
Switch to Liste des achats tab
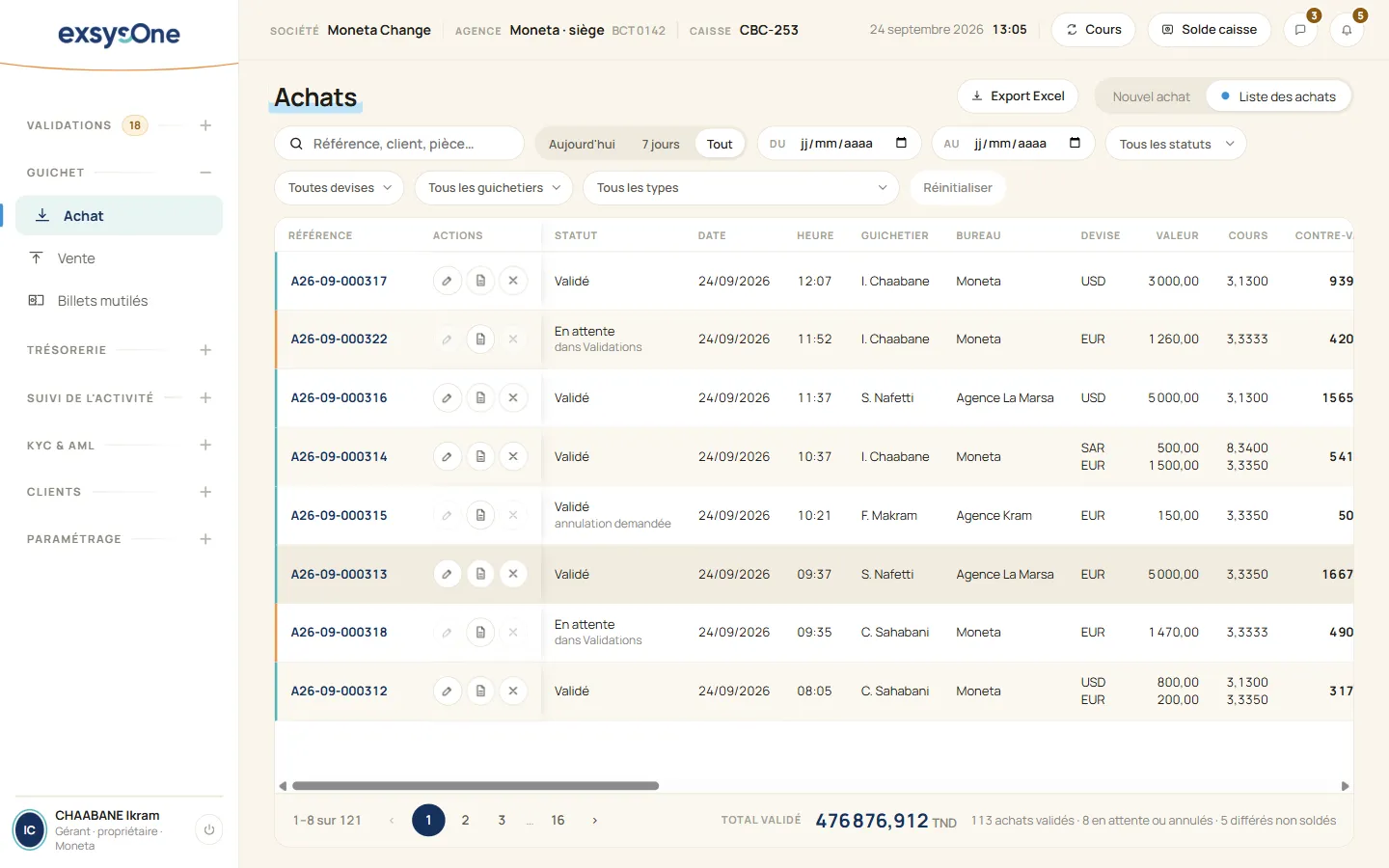[1278, 96]
